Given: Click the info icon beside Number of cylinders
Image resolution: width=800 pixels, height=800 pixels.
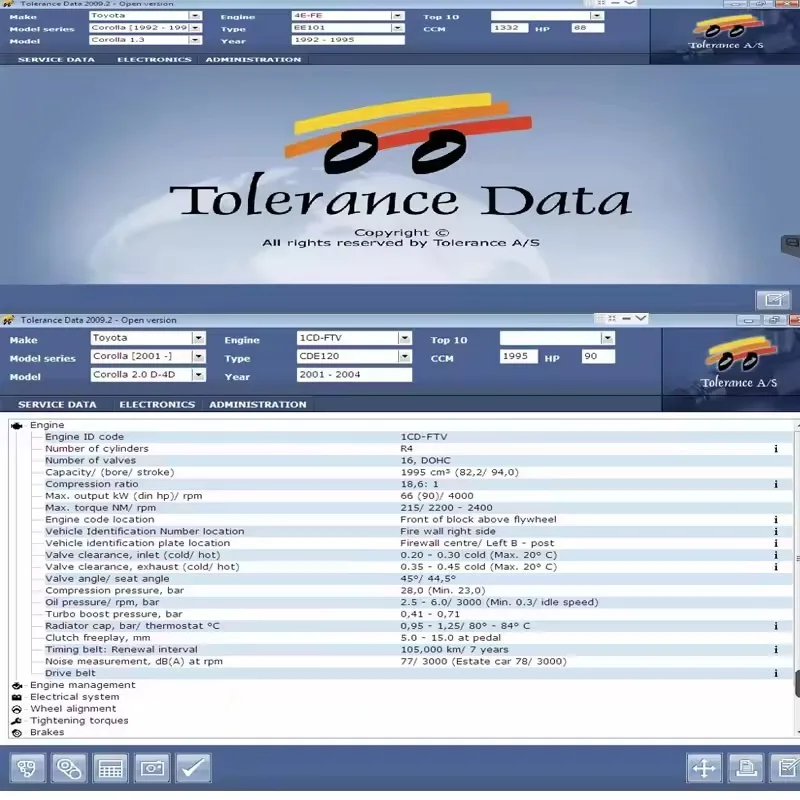Looking at the screenshot, I should 776,448.
